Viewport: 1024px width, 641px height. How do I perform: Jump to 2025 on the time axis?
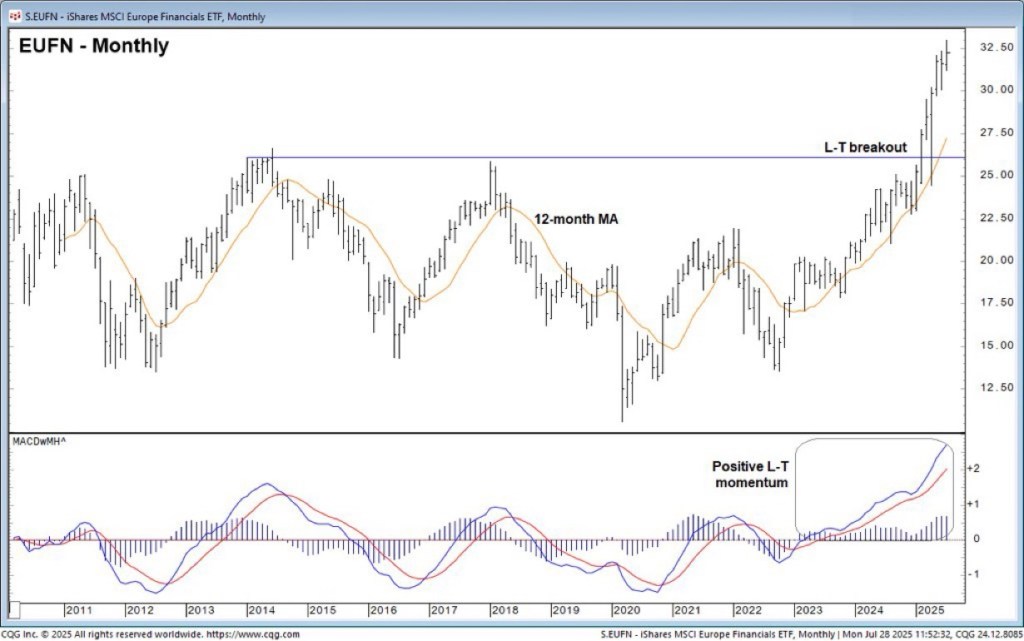click(929, 610)
